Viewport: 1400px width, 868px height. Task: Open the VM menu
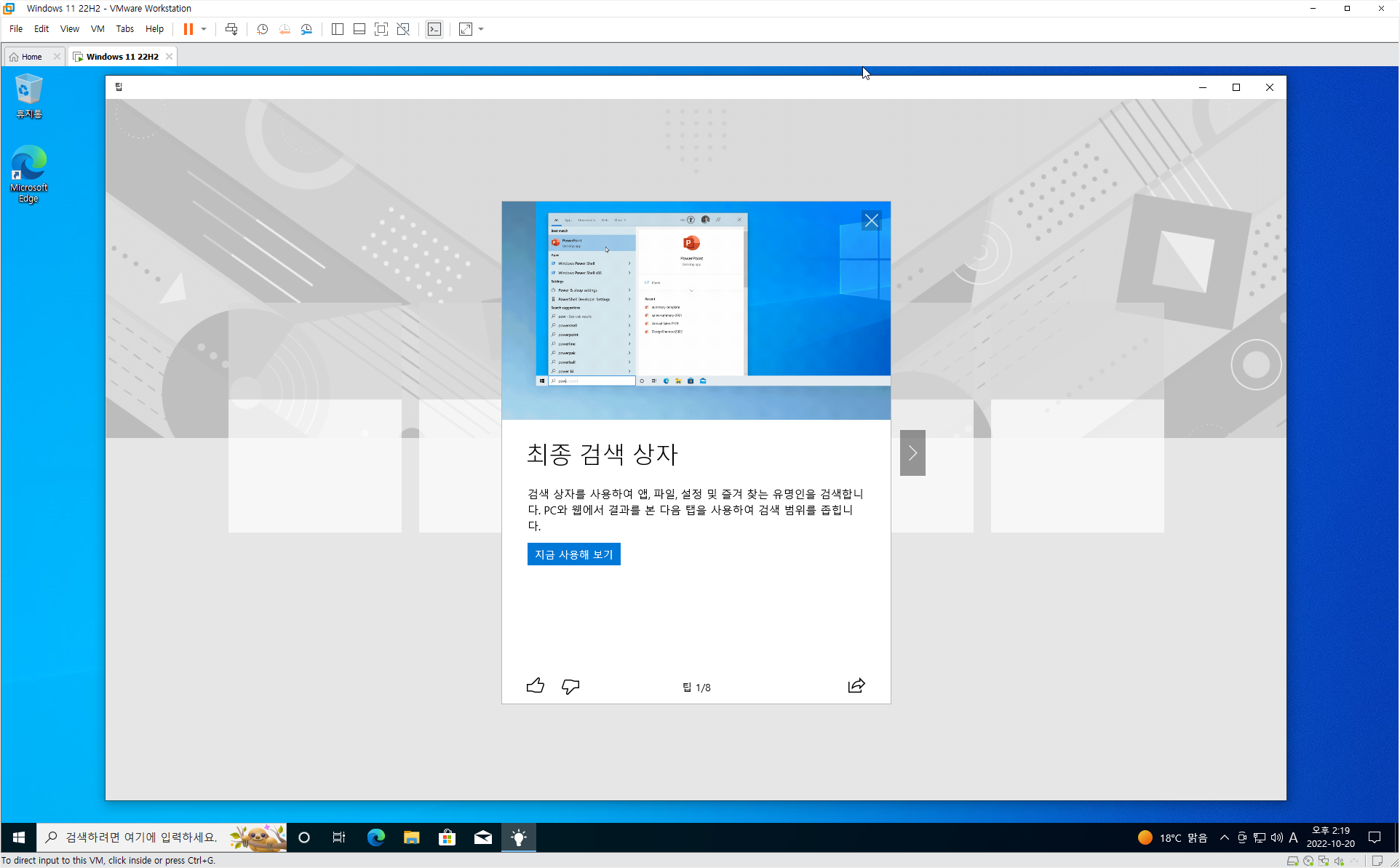[x=98, y=29]
